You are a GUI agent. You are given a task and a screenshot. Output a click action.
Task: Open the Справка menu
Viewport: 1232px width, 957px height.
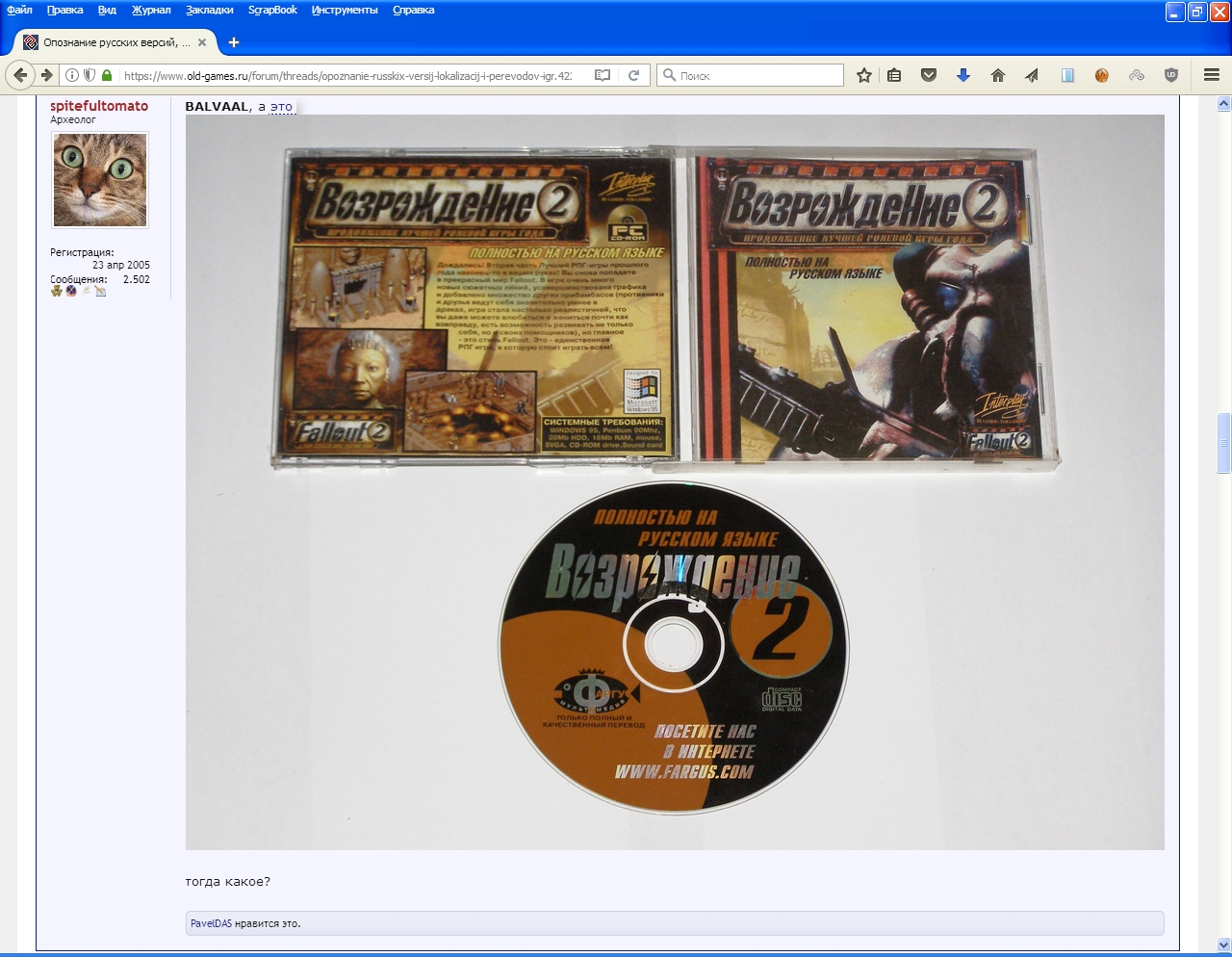(413, 11)
